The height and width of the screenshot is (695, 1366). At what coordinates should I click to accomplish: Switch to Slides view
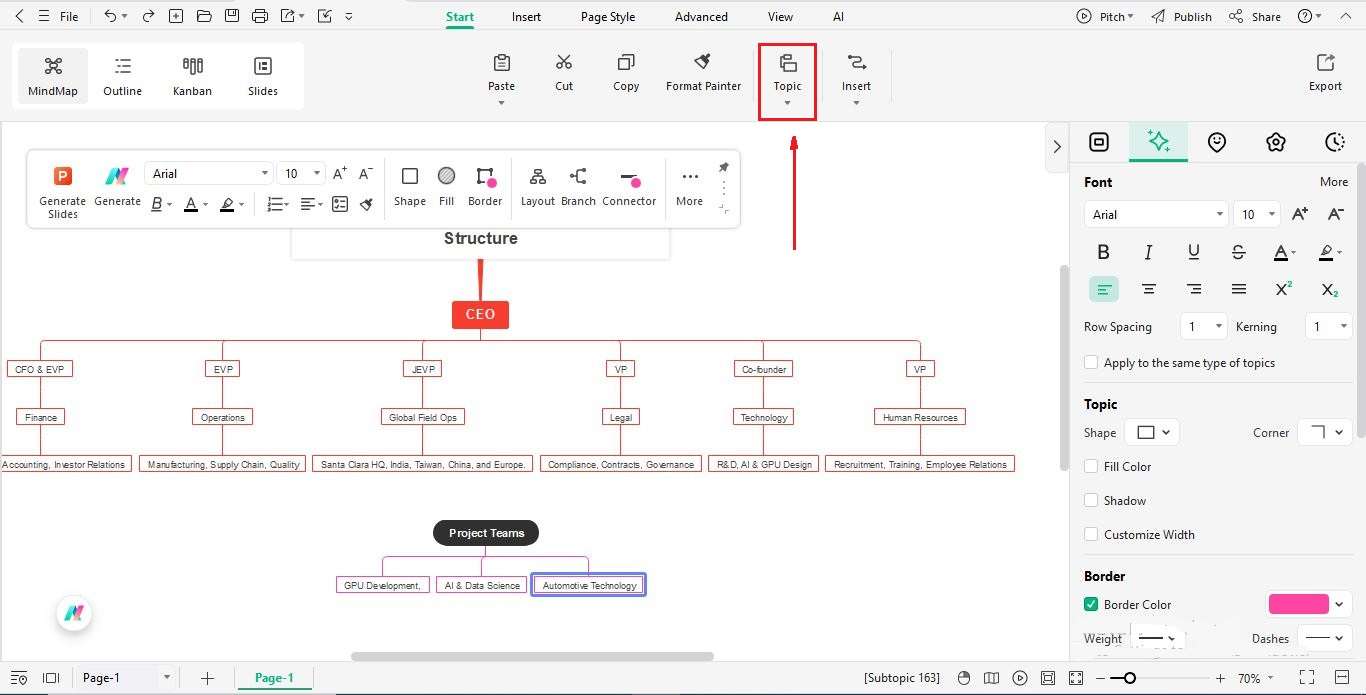[x=263, y=75]
